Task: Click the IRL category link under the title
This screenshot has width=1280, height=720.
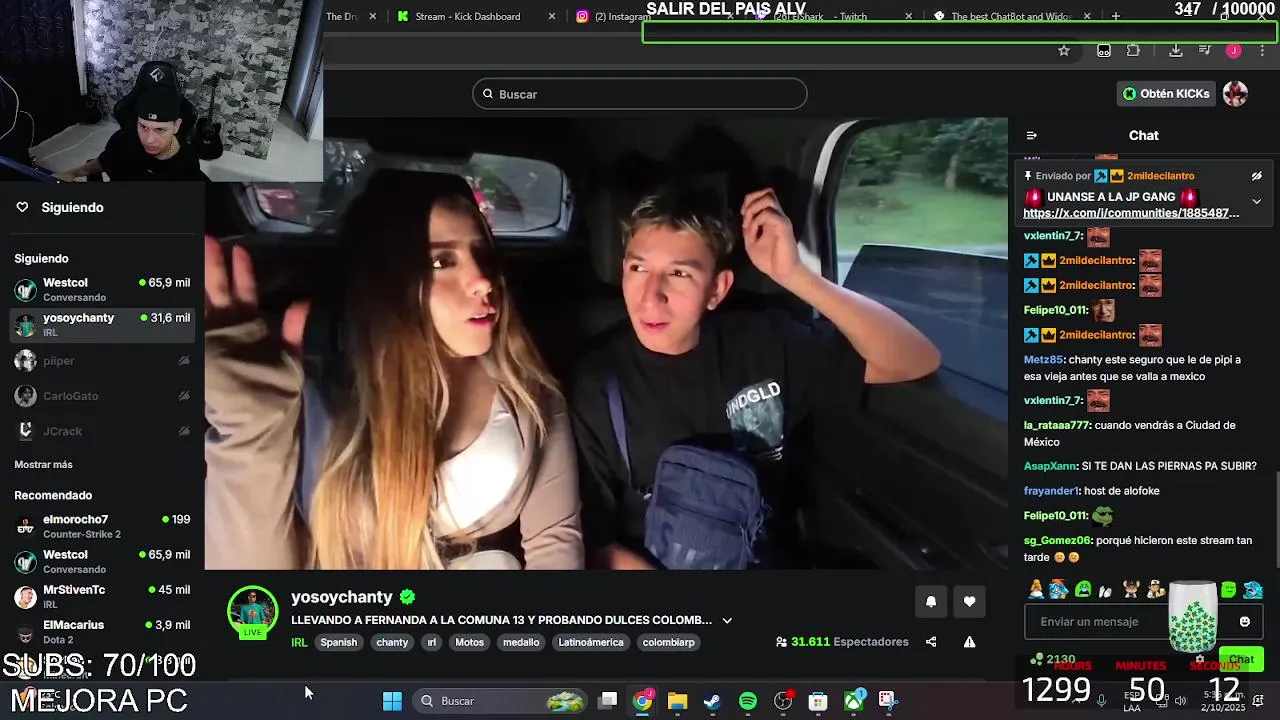Action: click(x=299, y=642)
